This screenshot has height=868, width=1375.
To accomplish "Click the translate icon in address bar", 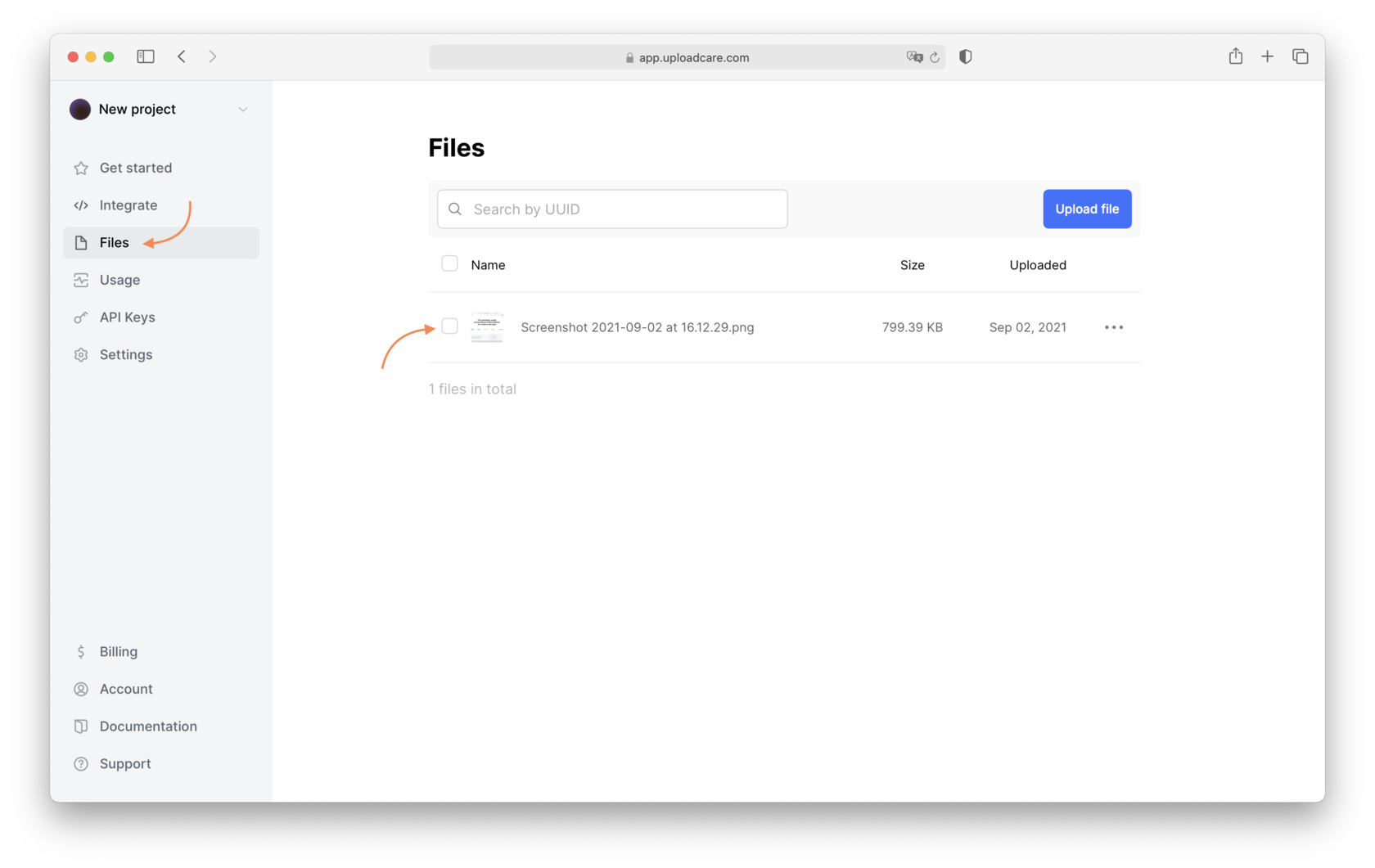I will click(x=914, y=56).
